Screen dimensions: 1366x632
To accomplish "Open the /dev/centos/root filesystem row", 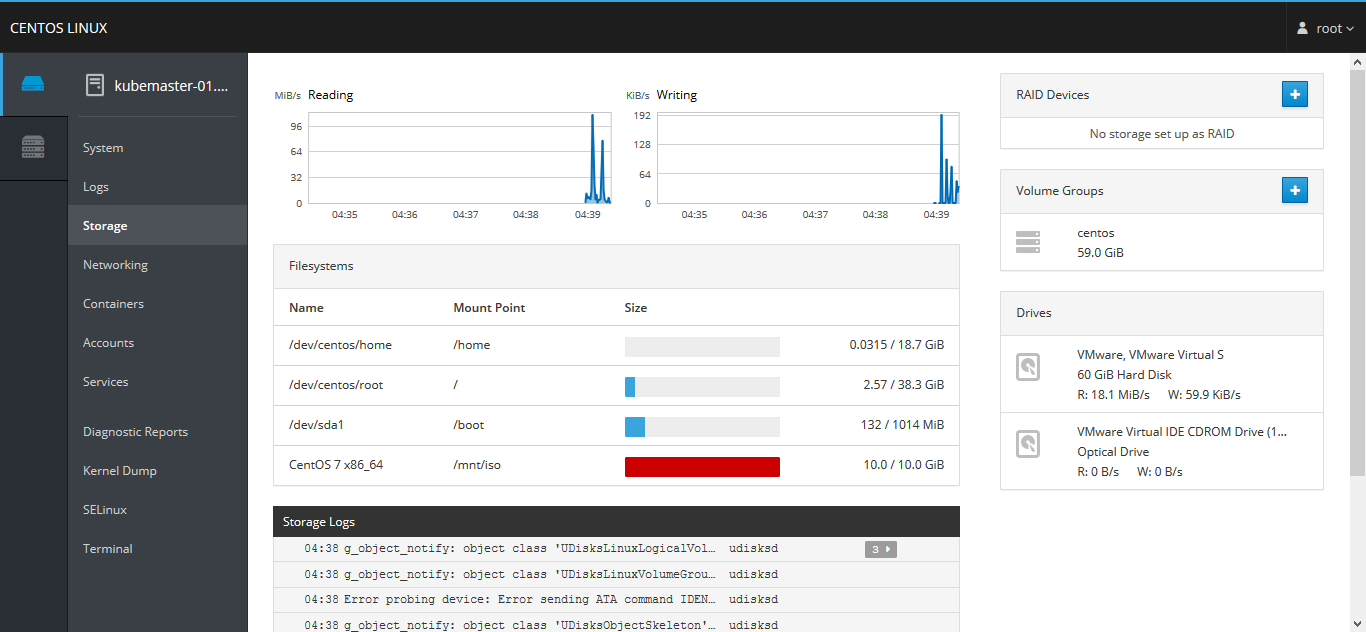I will tap(616, 385).
